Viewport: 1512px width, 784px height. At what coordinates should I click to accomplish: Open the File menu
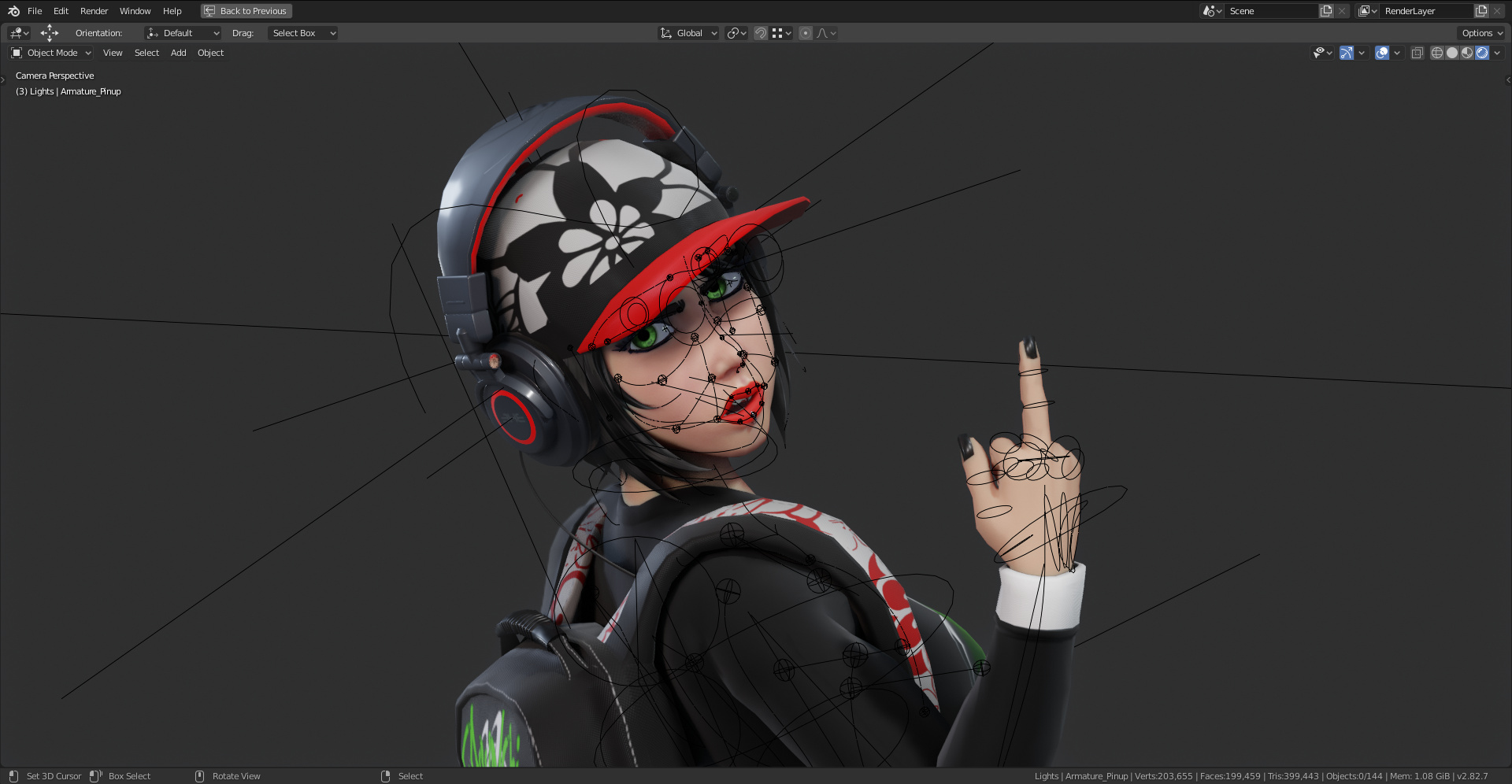point(35,11)
